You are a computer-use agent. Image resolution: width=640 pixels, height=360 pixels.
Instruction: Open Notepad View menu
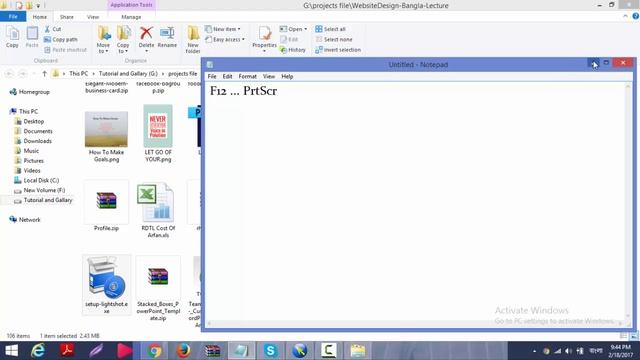[269, 76]
